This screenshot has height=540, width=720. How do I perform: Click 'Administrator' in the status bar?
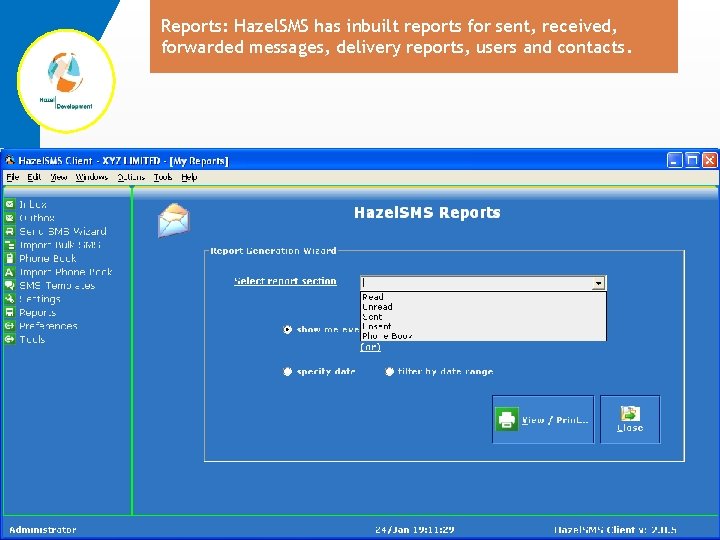43,529
